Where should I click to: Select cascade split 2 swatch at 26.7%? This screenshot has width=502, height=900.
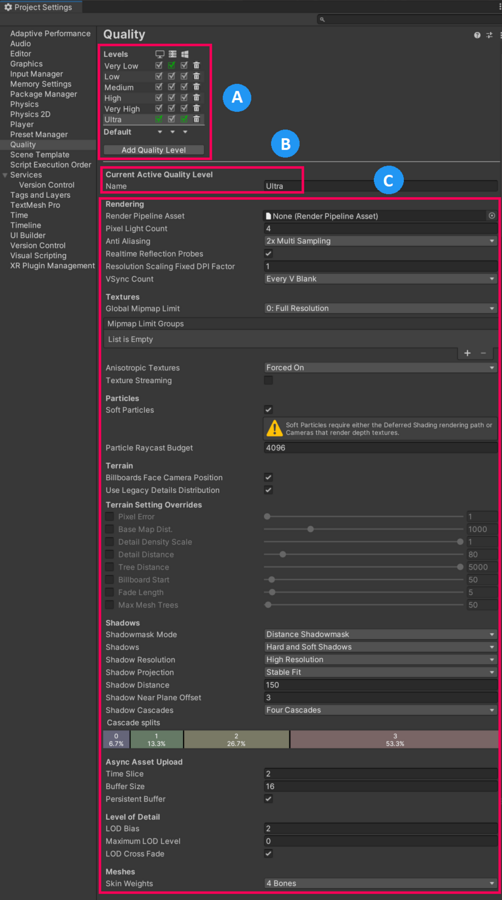[236, 739]
